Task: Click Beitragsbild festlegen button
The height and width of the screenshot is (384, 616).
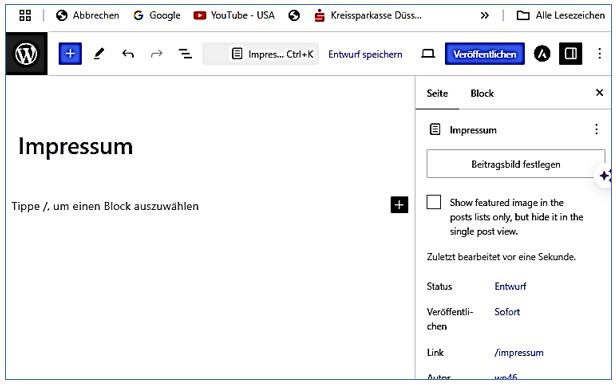Action: pos(516,164)
